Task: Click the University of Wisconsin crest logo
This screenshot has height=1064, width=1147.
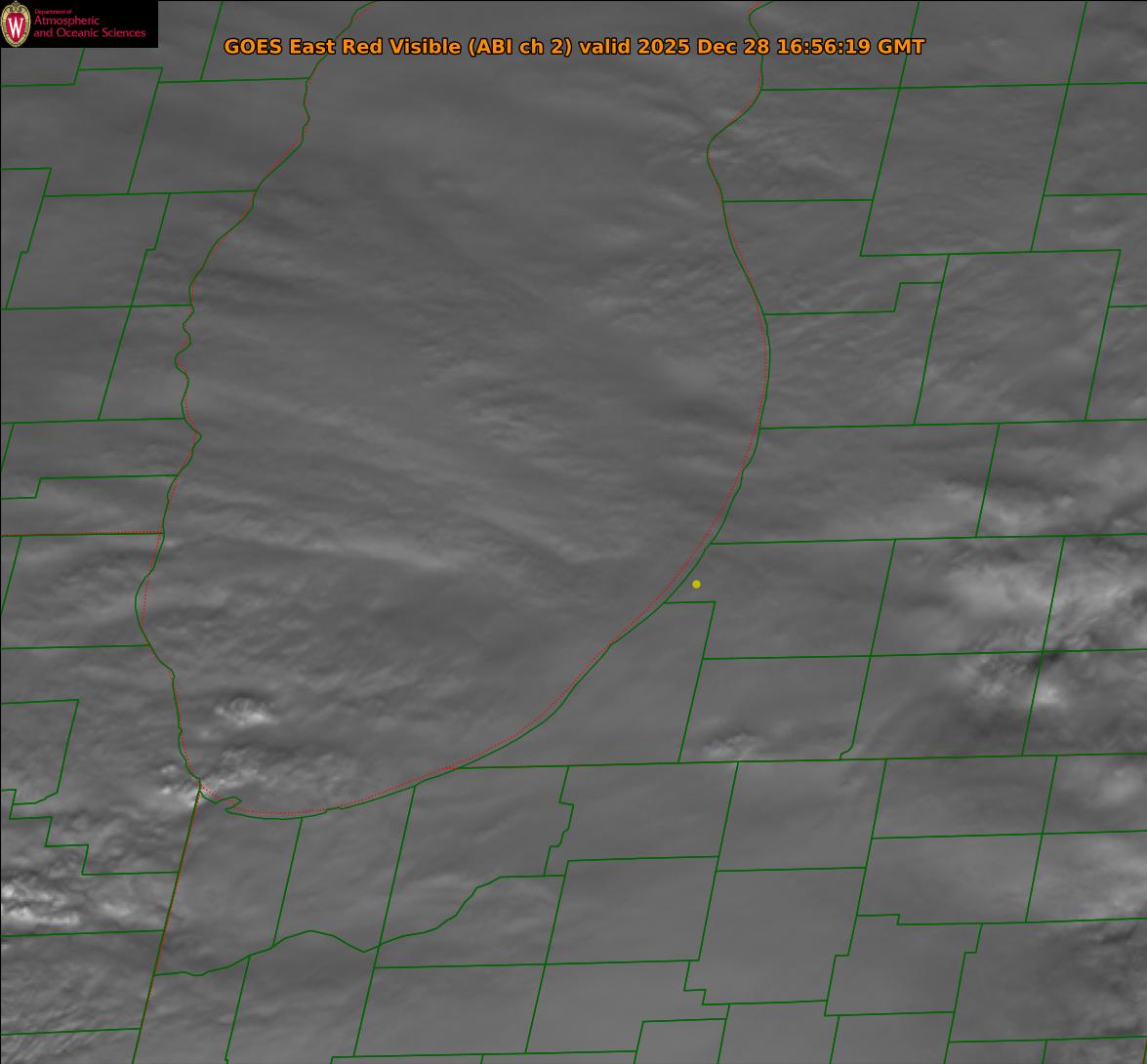Action: click(x=17, y=24)
